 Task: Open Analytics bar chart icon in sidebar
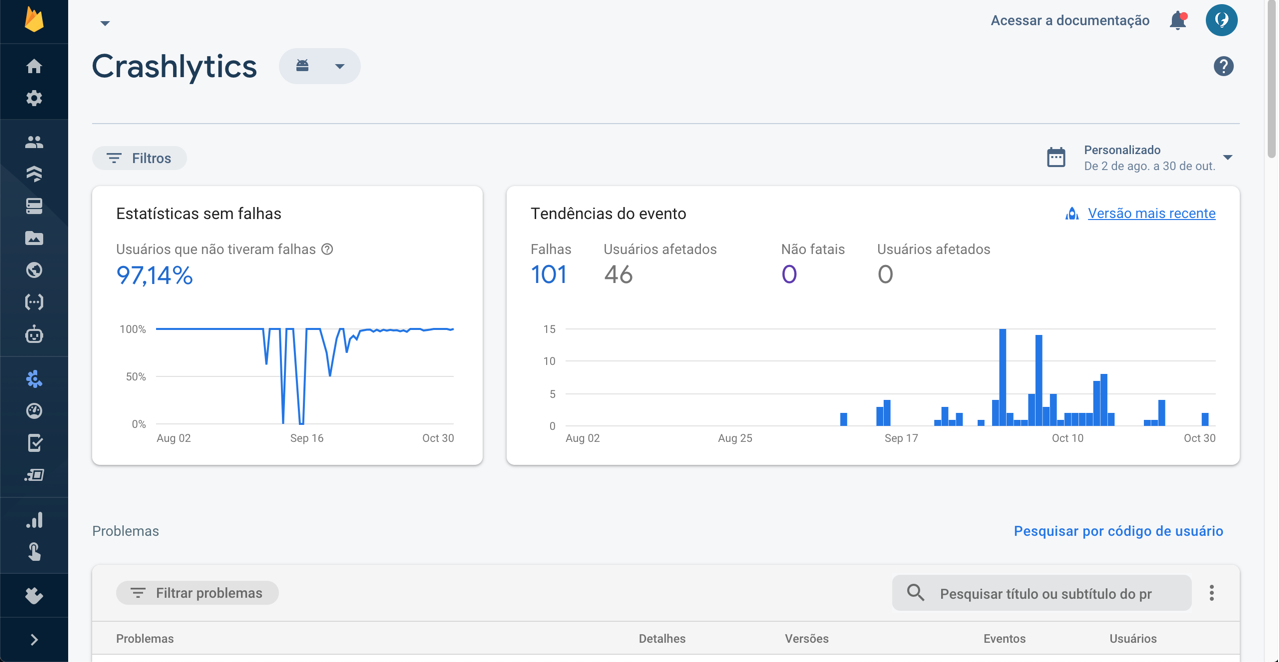coord(34,520)
